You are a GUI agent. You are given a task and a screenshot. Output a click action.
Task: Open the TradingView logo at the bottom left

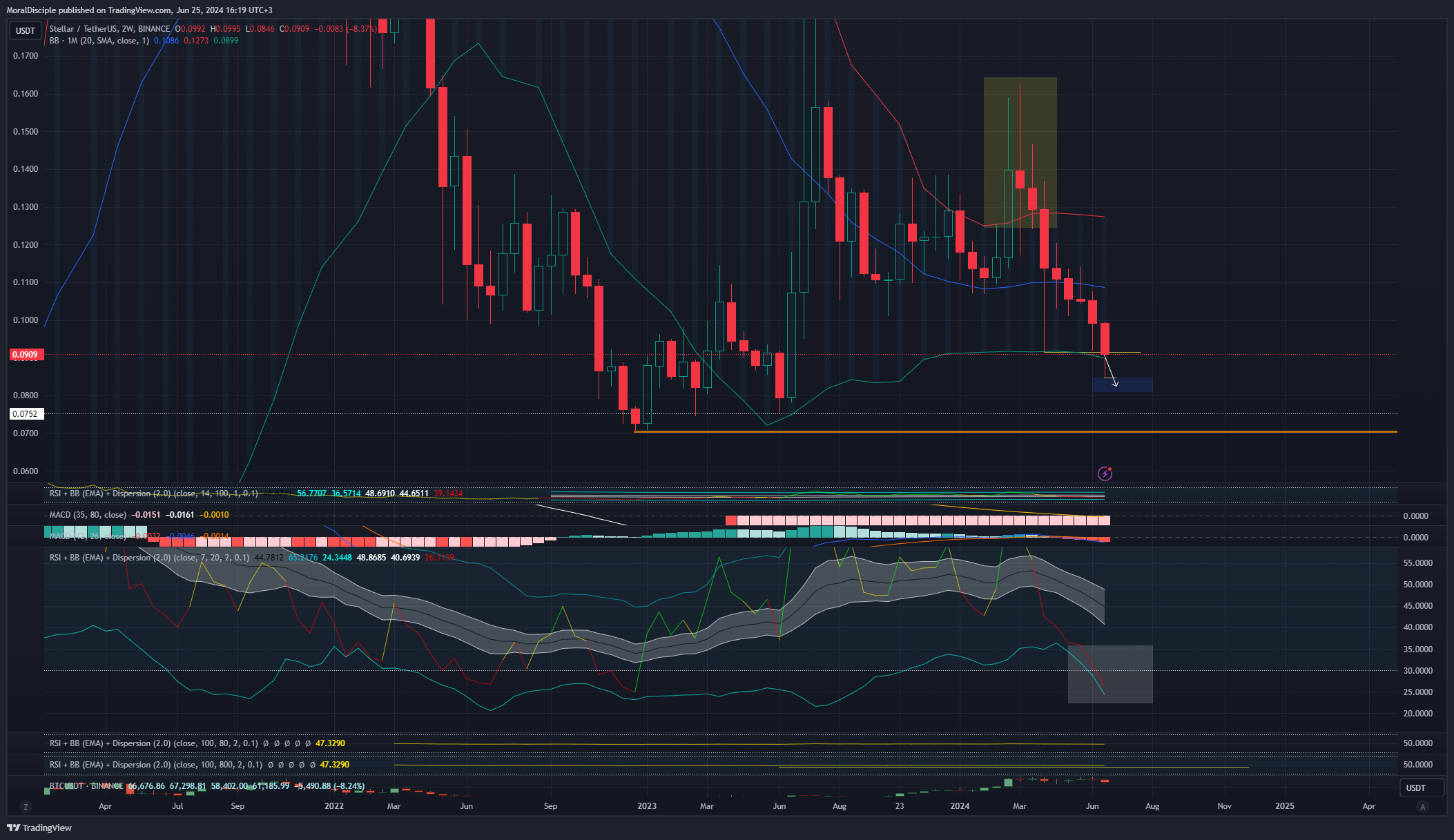39,828
